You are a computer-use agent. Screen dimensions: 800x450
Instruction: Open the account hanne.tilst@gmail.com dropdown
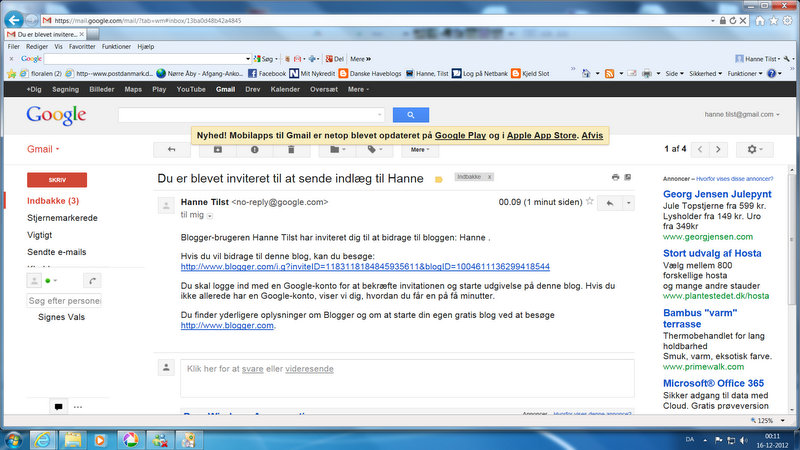(x=742, y=114)
